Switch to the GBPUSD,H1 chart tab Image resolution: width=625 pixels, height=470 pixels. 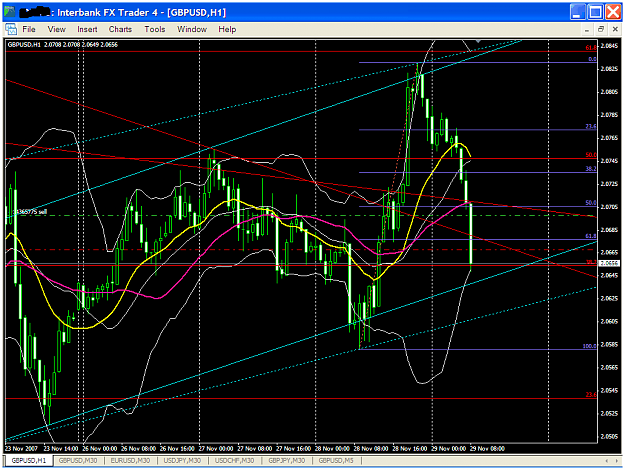tap(29, 460)
